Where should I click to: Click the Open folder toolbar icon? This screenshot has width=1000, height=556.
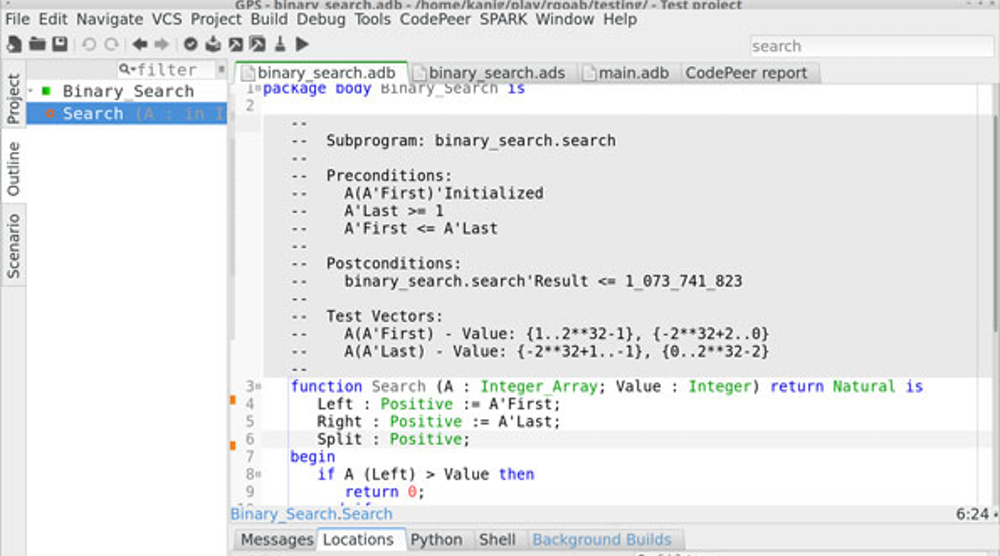(x=37, y=44)
